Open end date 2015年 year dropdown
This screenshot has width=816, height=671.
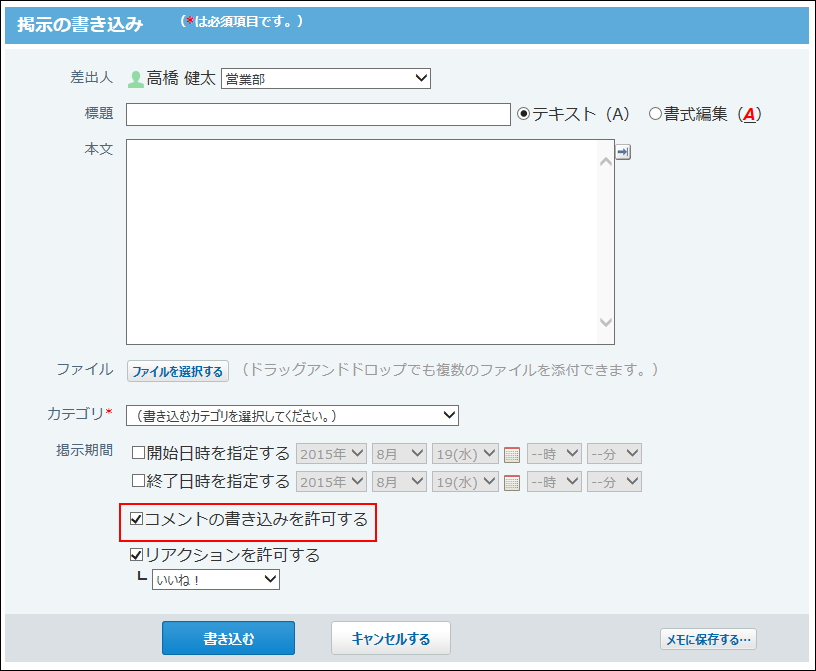tap(332, 482)
